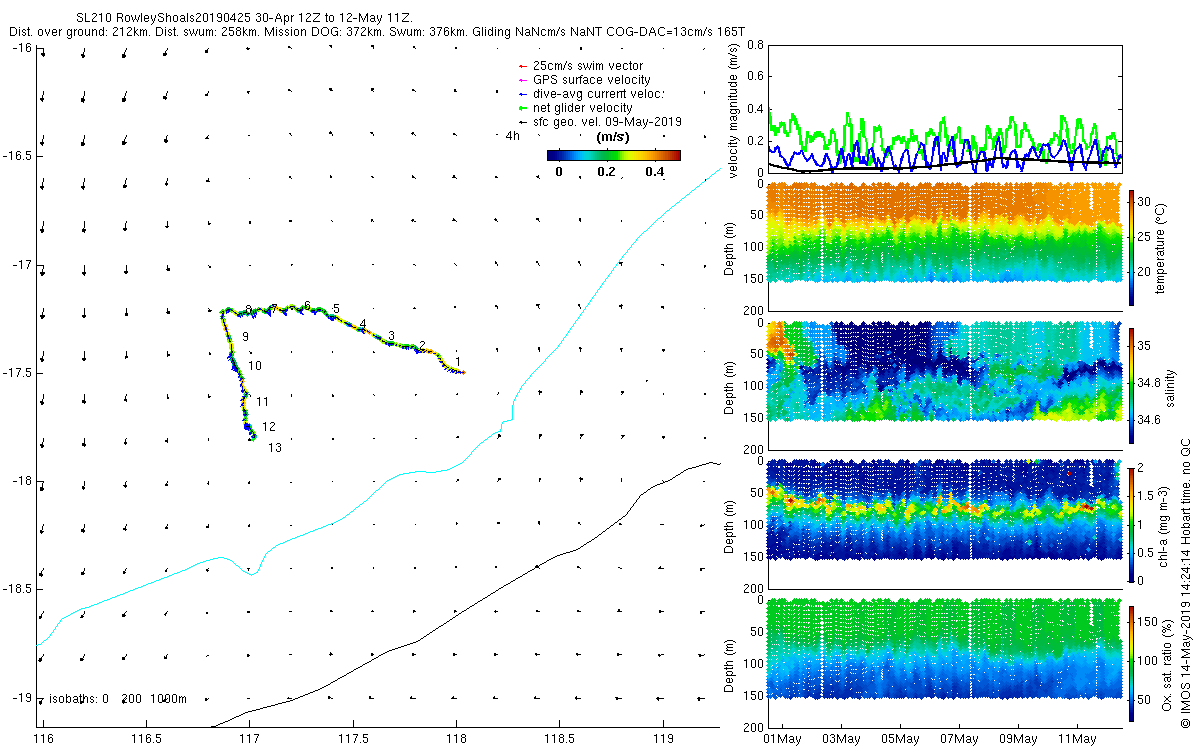The width and height of the screenshot is (1200, 750).
Task: Click waypoint label '1' on the glider track
Action: coord(457,361)
